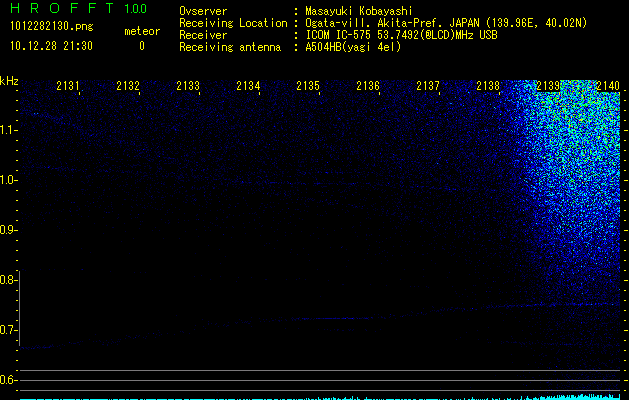
Task: Click the Receiving antenna label
Action: pyautogui.click(x=230, y=47)
